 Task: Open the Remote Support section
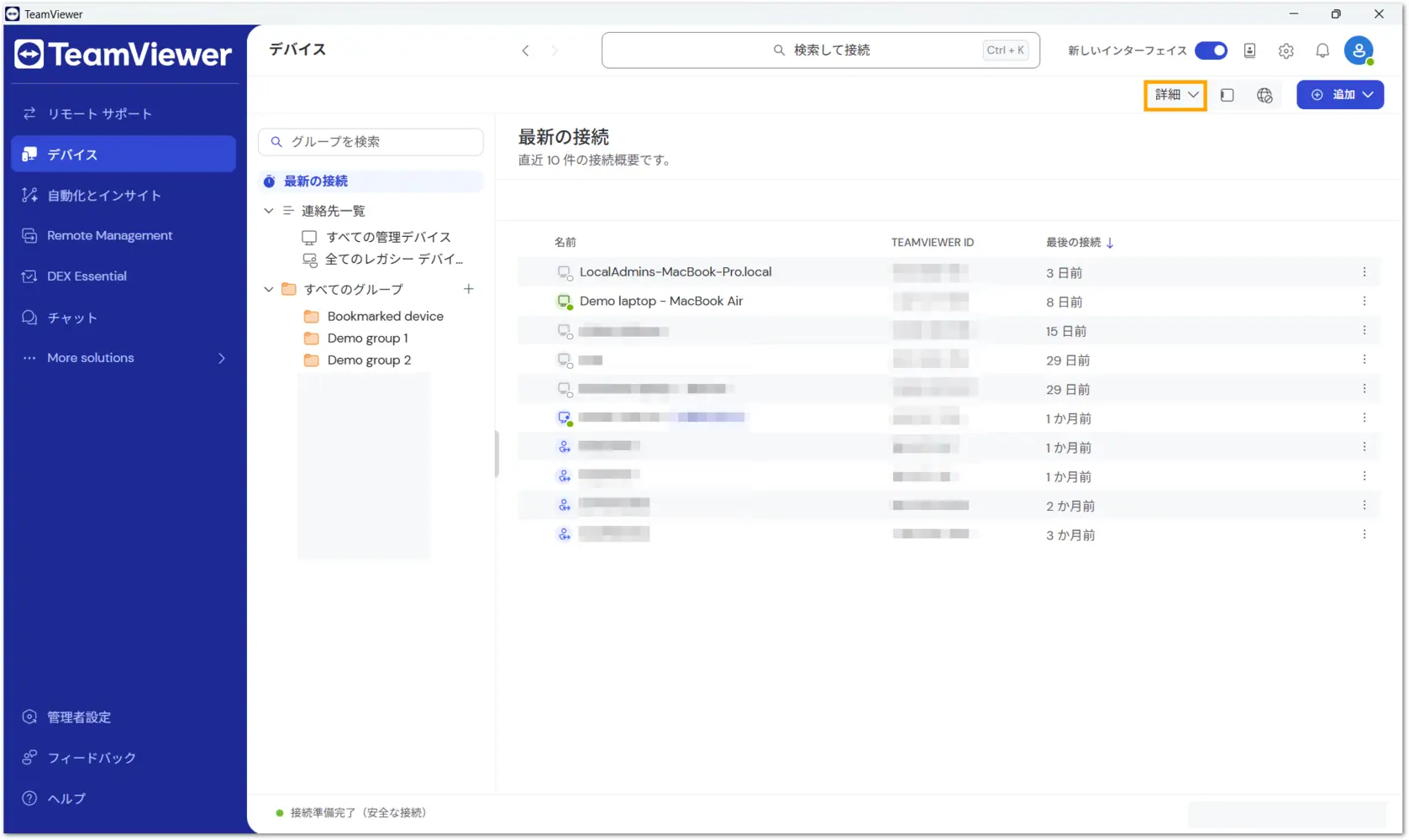124,113
